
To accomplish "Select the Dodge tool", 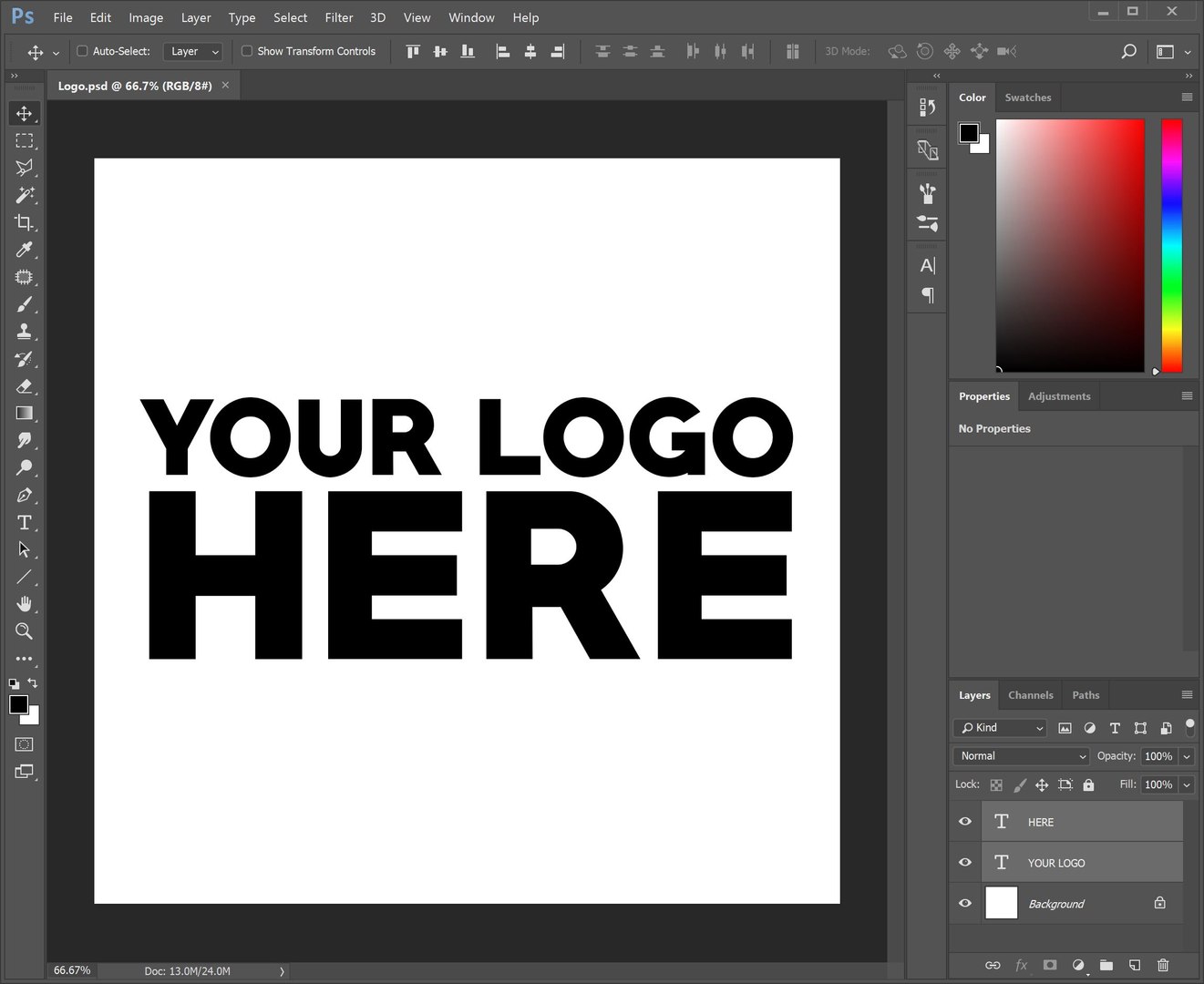I will 24,468.
